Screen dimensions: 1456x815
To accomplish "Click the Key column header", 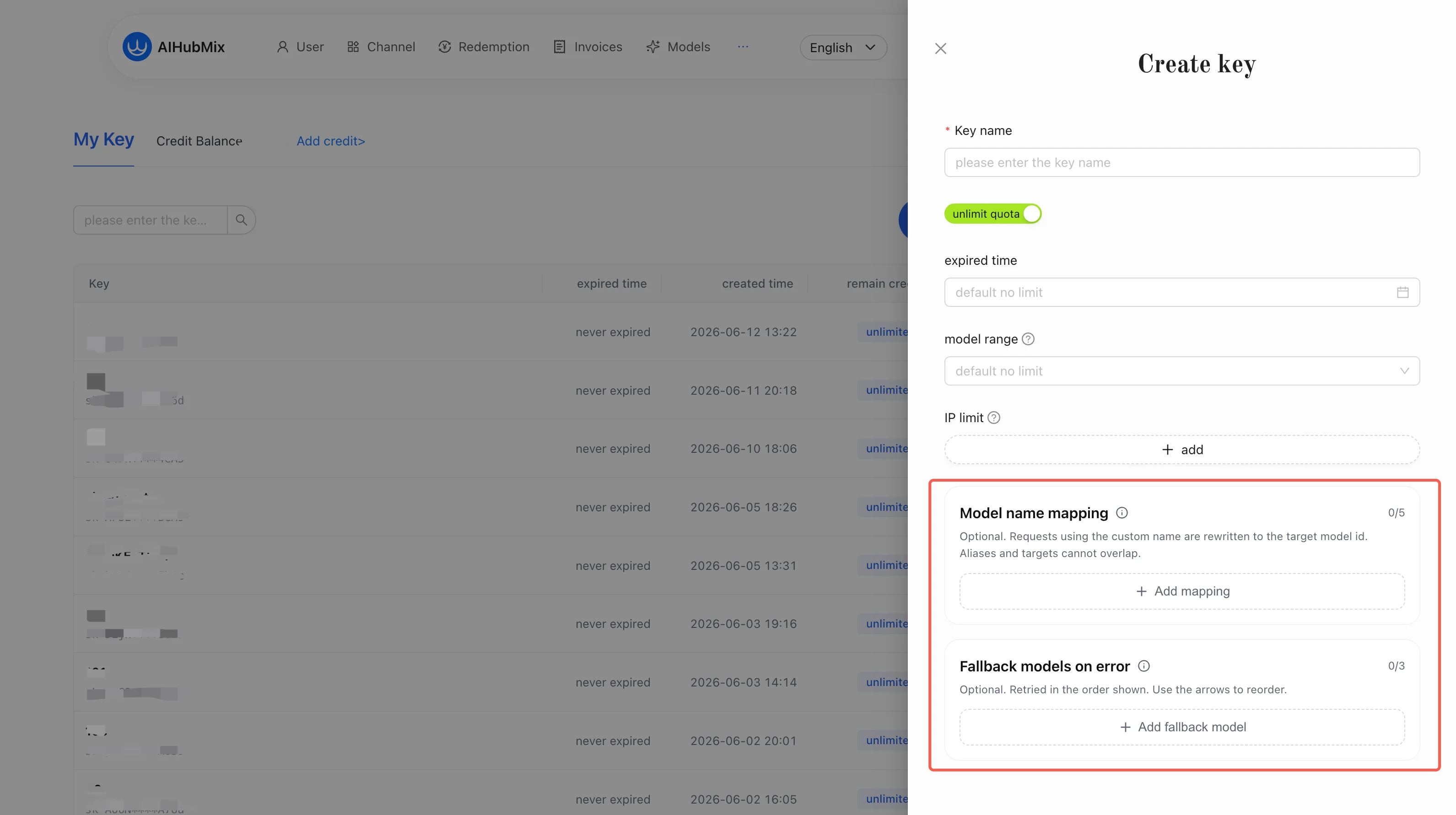I will pyautogui.click(x=99, y=284).
